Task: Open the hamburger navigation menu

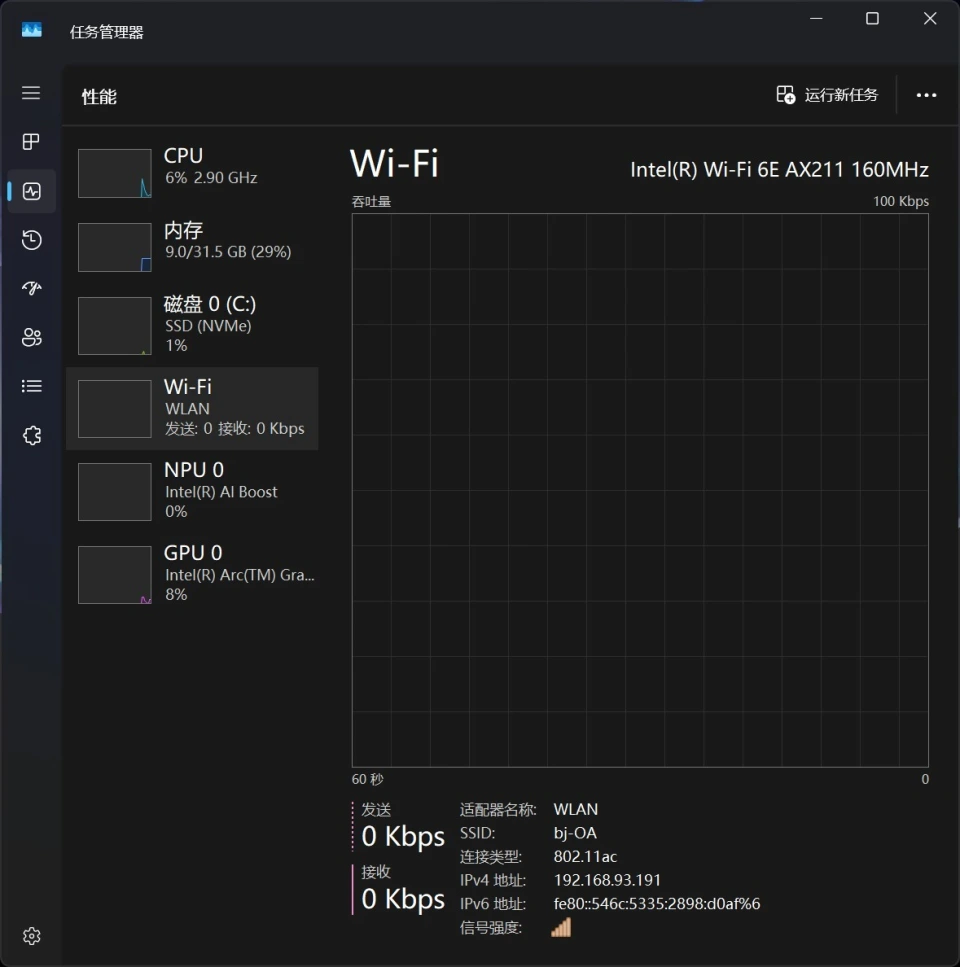Action: 31,93
